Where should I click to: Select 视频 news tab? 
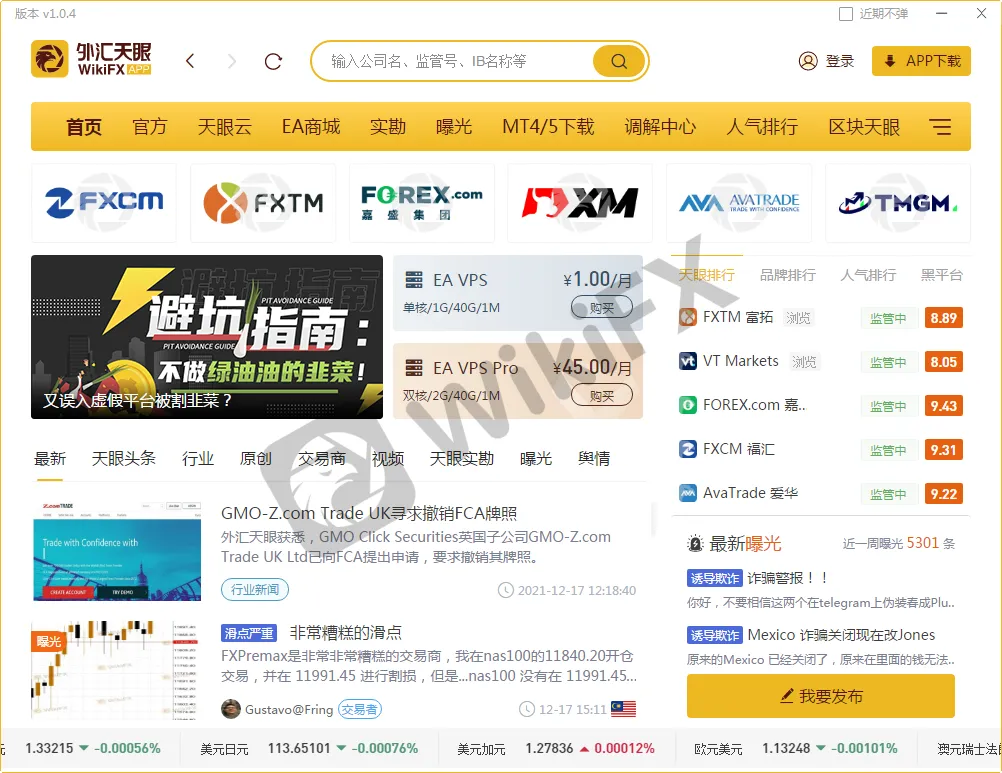[388, 458]
